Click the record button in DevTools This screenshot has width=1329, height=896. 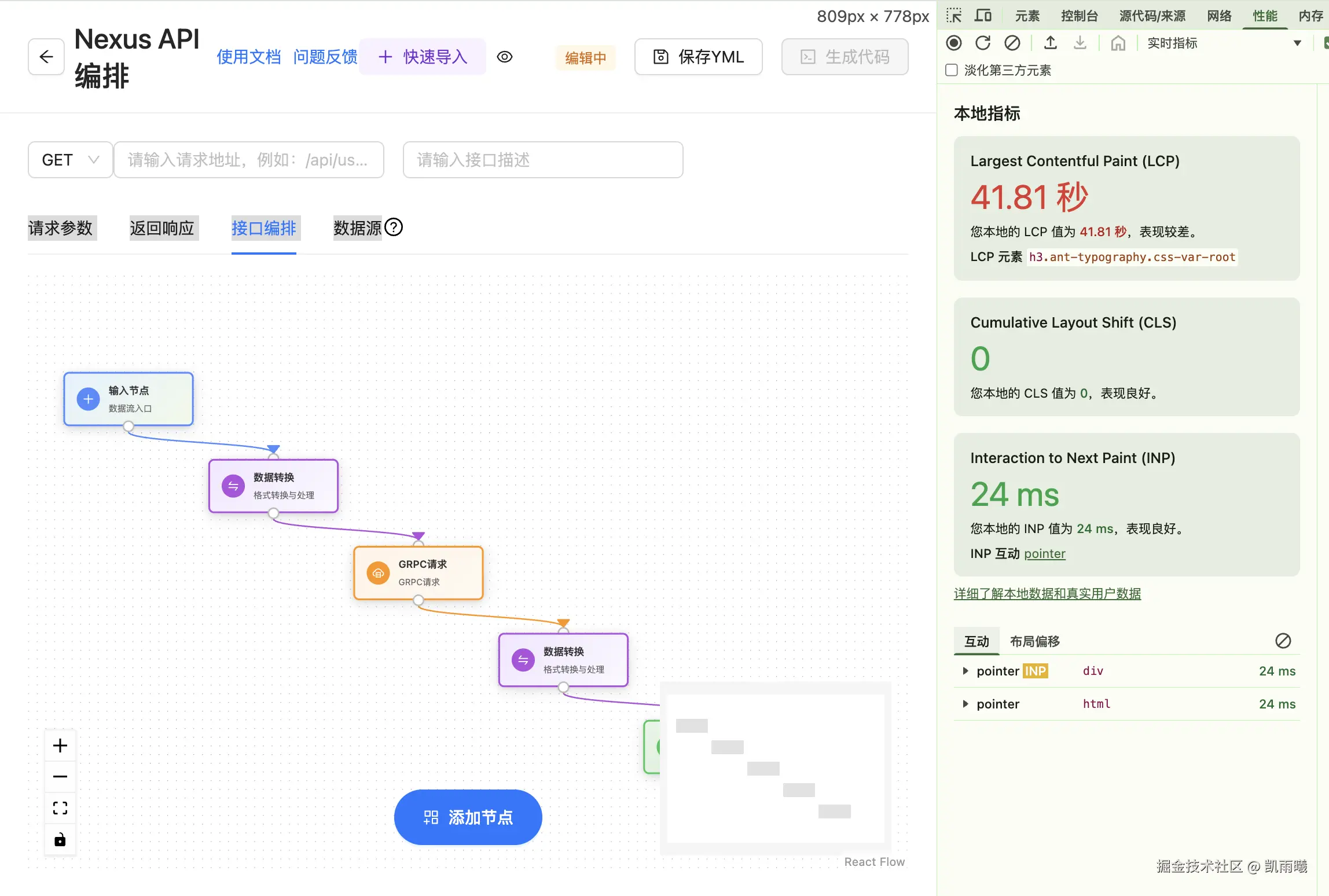pos(954,43)
